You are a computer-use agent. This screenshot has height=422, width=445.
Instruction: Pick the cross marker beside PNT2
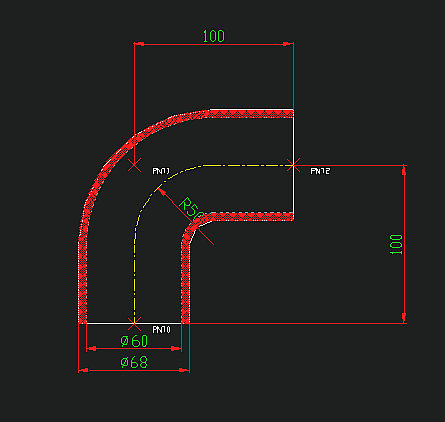(x=293, y=165)
